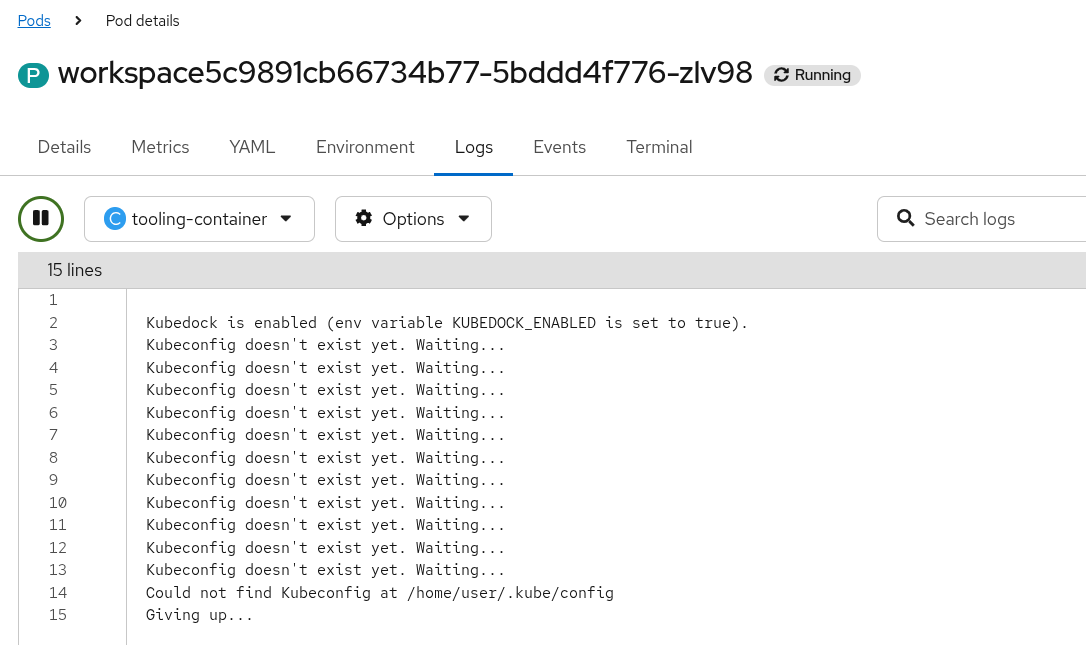Open the Metrics tab

click(160, 147)
